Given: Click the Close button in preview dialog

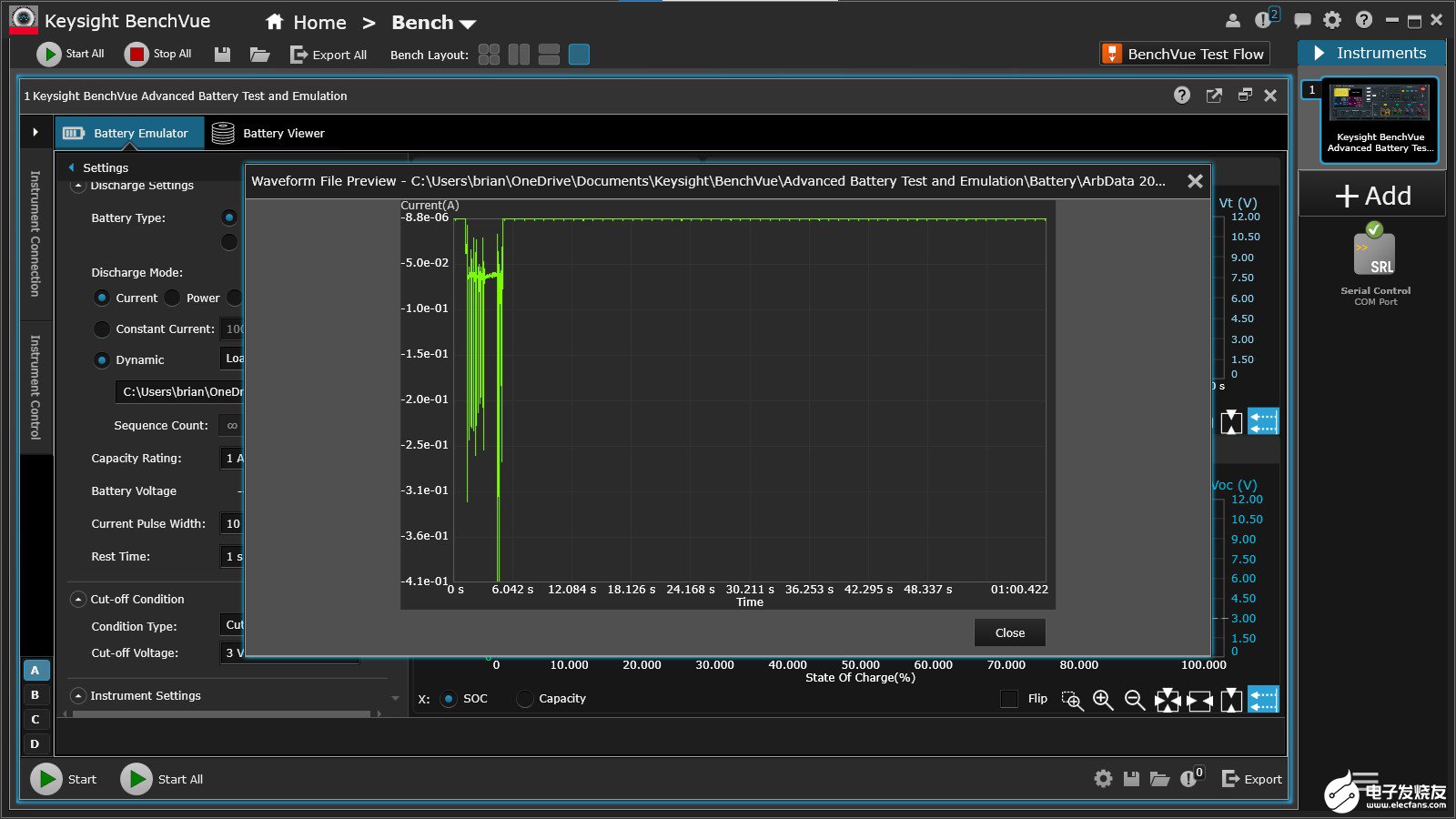Looking at the screenshot, I should click(1010, 632).
